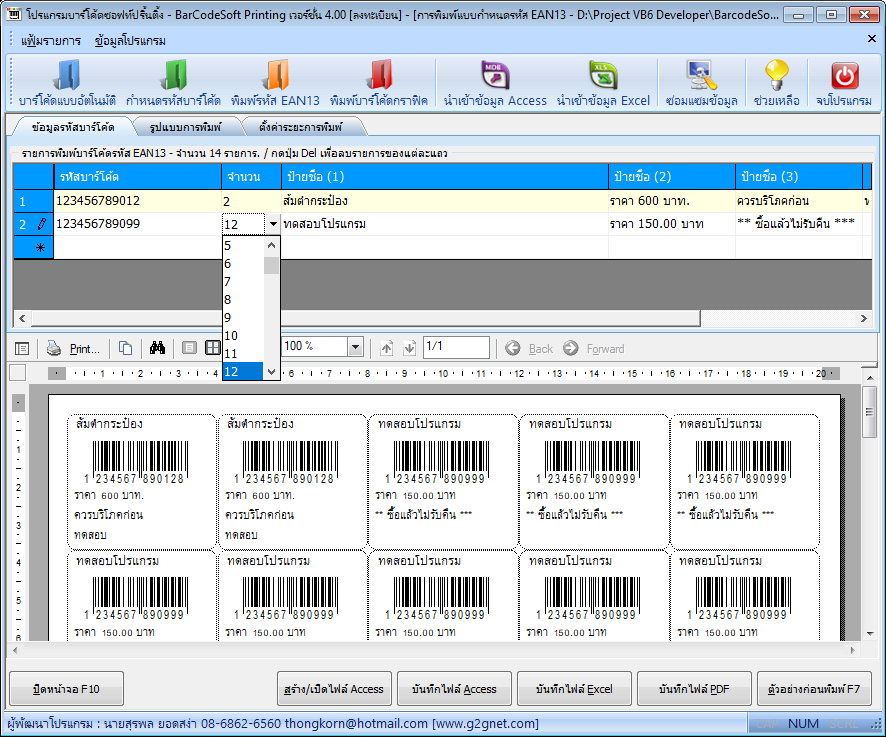
Task: Click cell 123456789099 in row 2
Action: pos(137,224)
